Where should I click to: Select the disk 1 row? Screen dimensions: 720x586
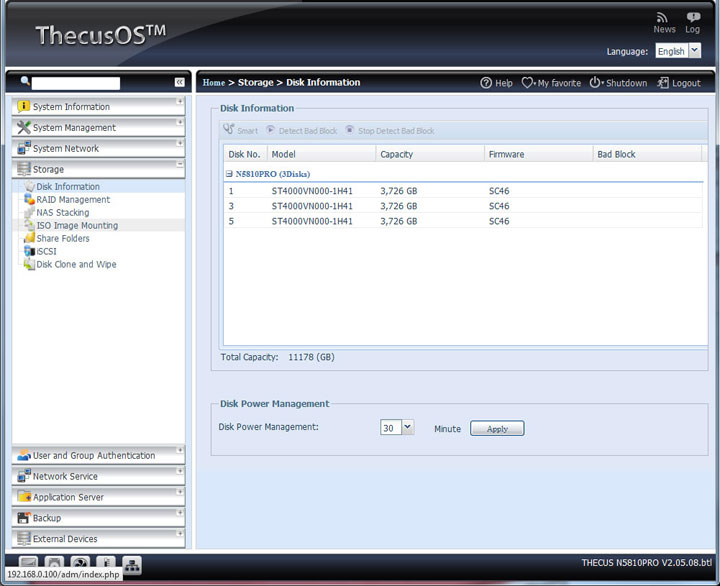point(463,191)
